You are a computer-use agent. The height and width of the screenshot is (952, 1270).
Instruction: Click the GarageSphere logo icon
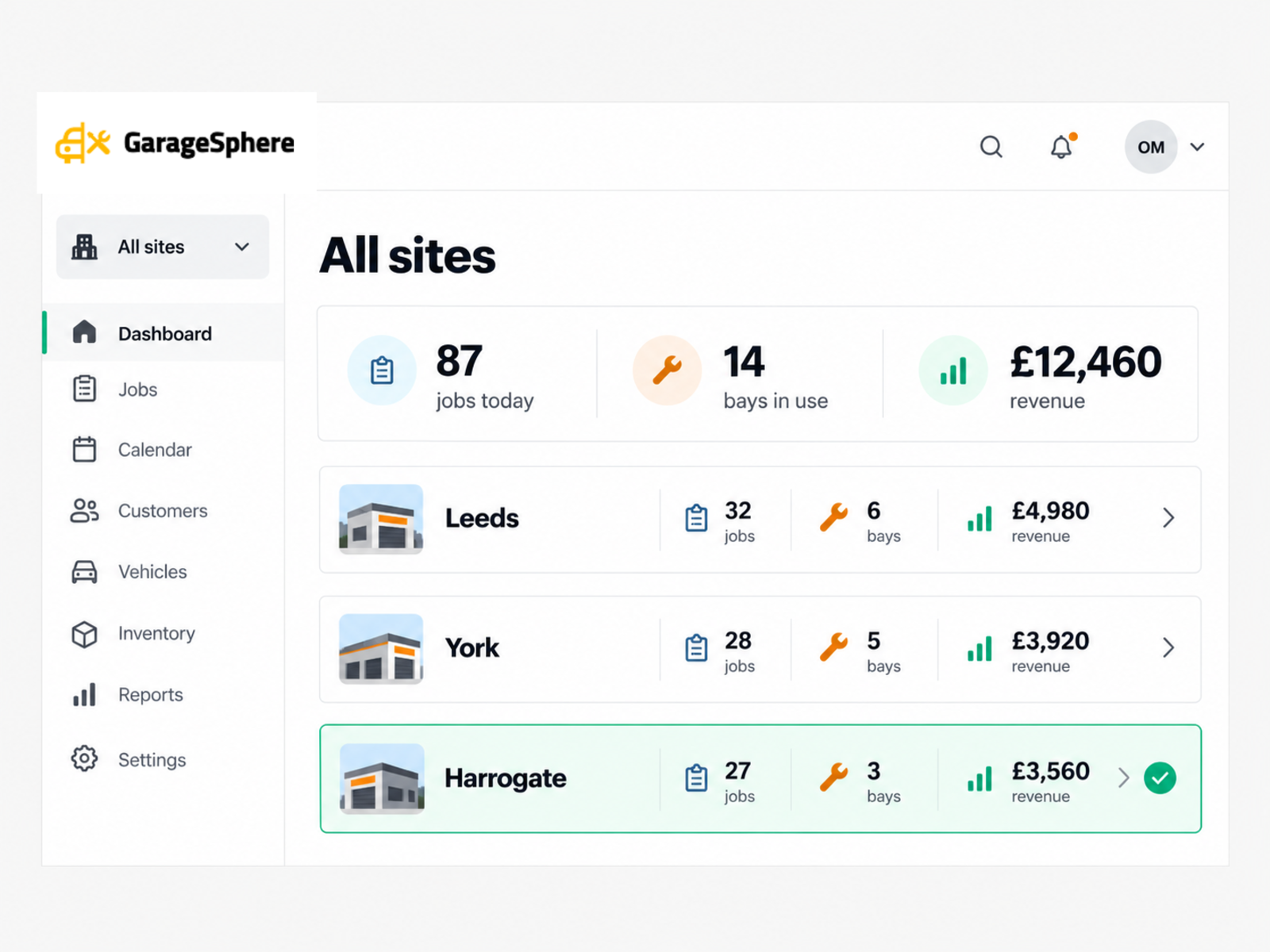[x=83, y=144]
